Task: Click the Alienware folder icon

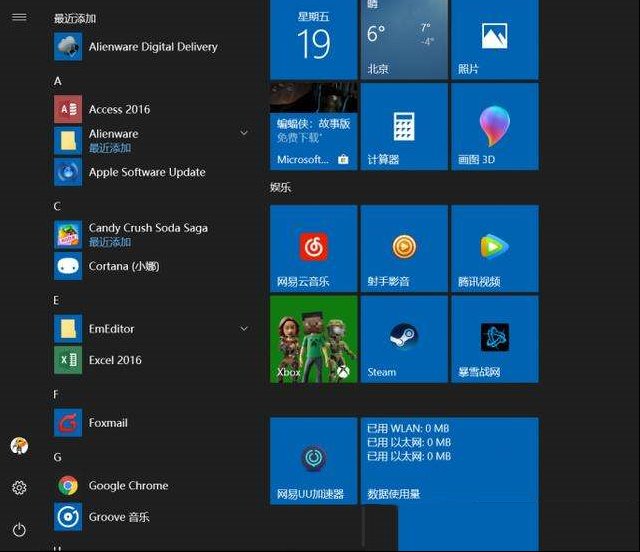Action: pyautogui.click(x=68, y=141)
